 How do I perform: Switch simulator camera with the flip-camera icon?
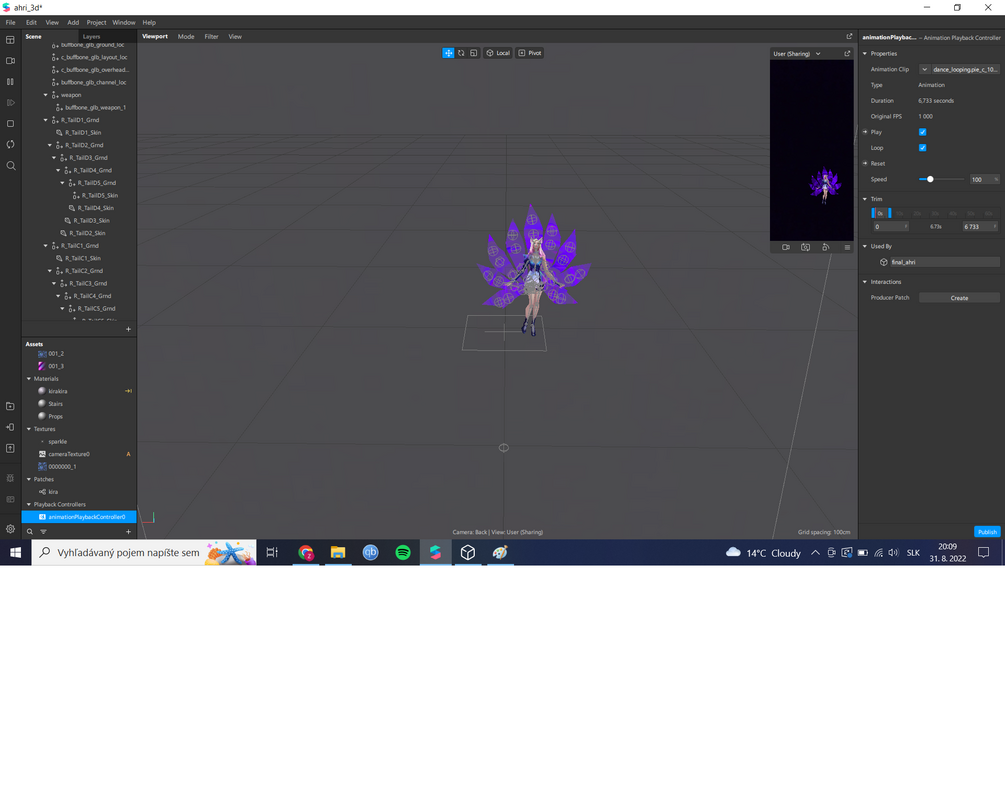point(806,247)
